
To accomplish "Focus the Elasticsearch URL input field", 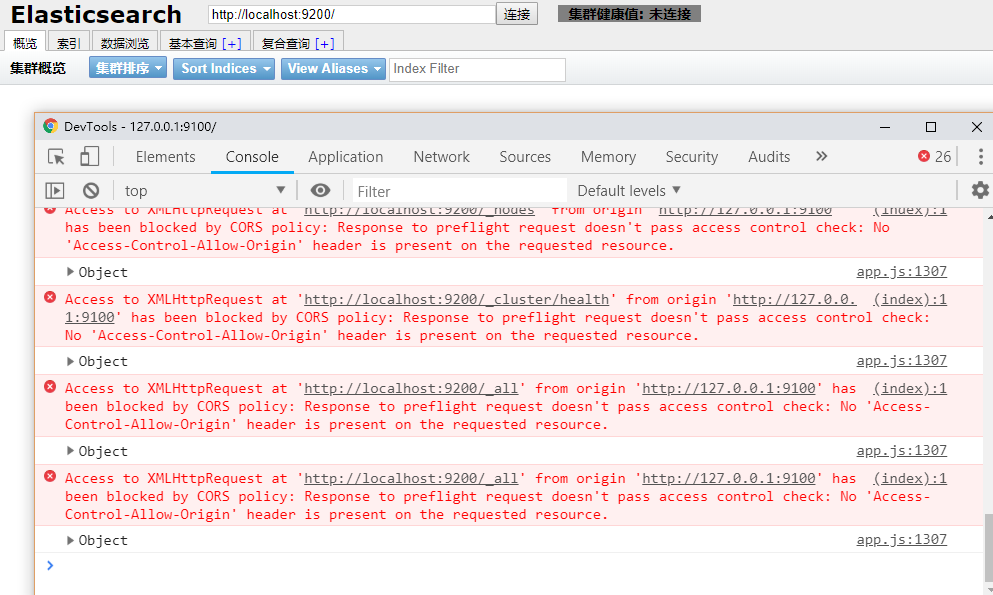I will coord(351,14).
